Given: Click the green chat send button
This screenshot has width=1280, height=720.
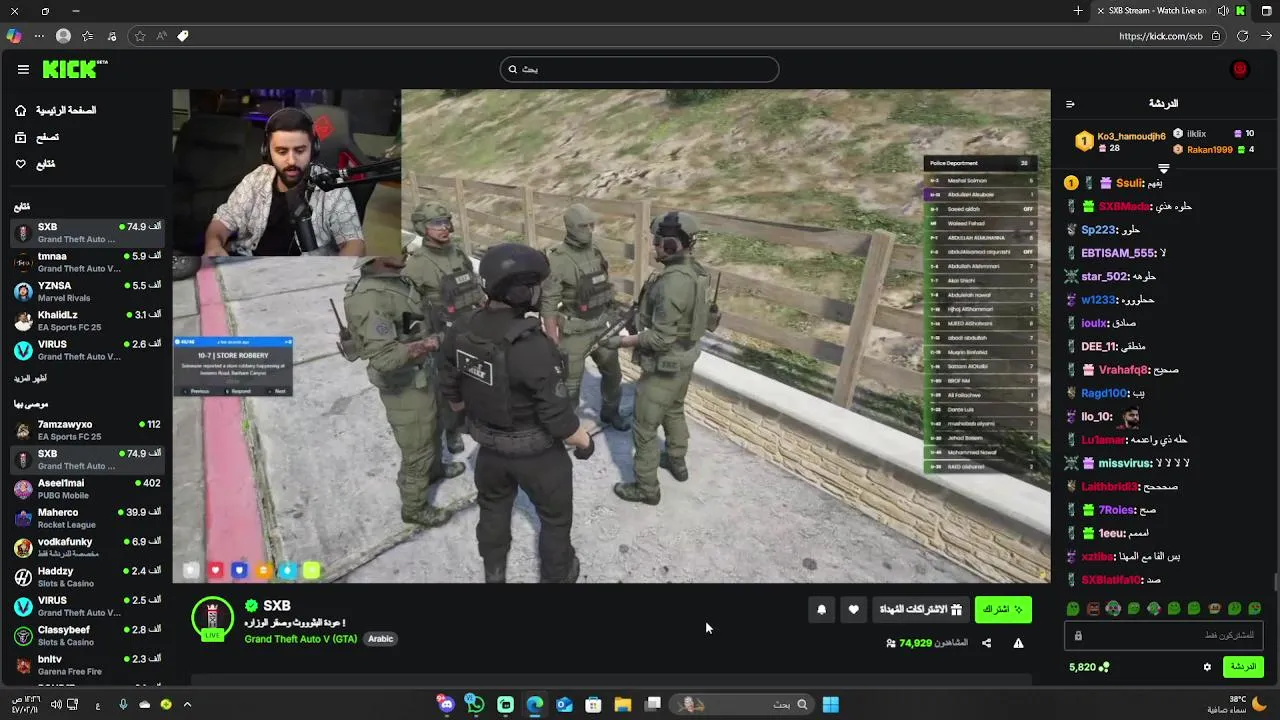Looking at the screenshot, I should point(1243,667).
